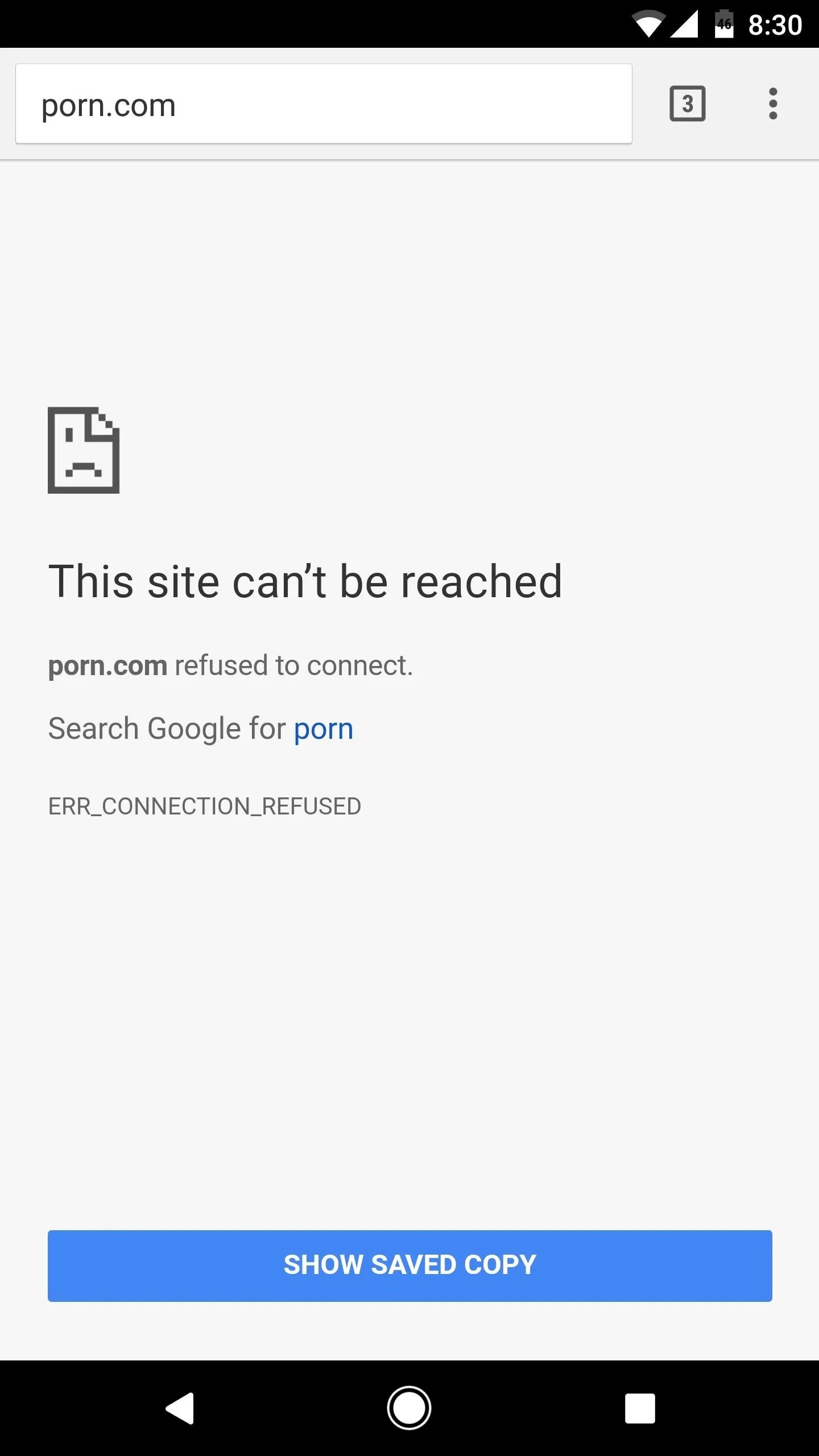Tap empty status bar area beside Wi-Fi icon
The image size is (819, 1456).
[x=313, y=24]
